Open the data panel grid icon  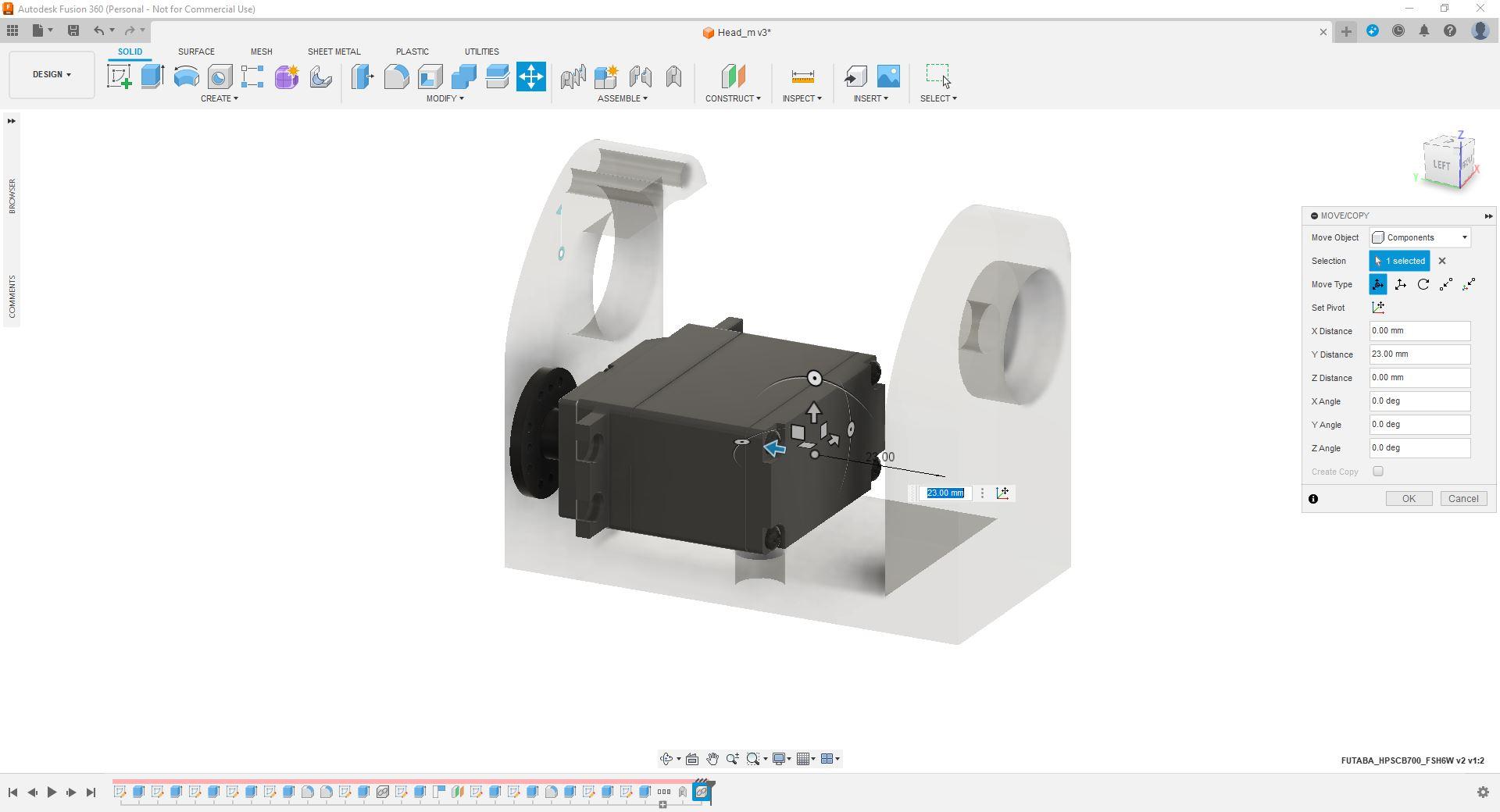click(12, 30)
